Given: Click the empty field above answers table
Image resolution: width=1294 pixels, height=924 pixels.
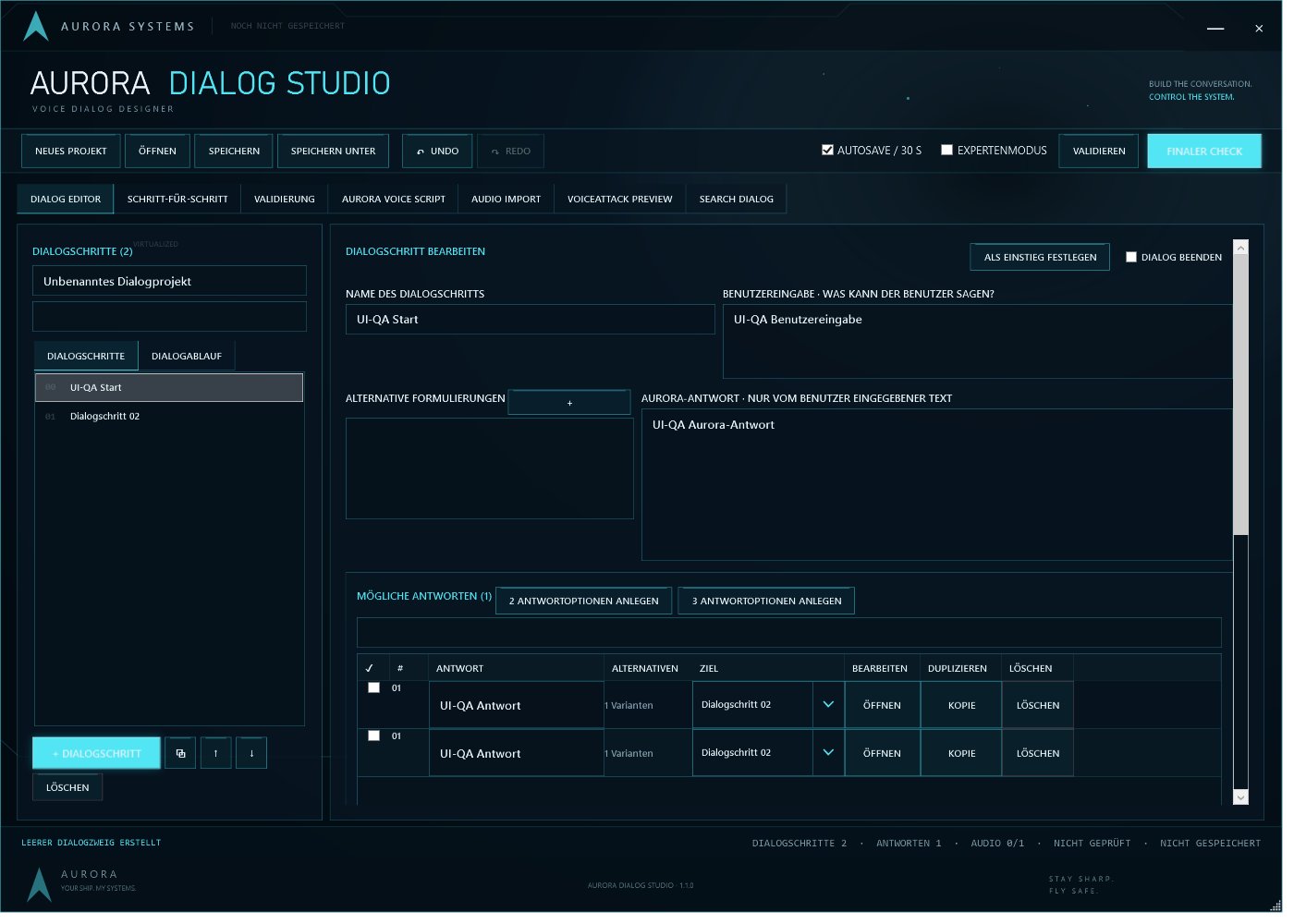Looking at the screenshot, I should [x=789, y=632].
